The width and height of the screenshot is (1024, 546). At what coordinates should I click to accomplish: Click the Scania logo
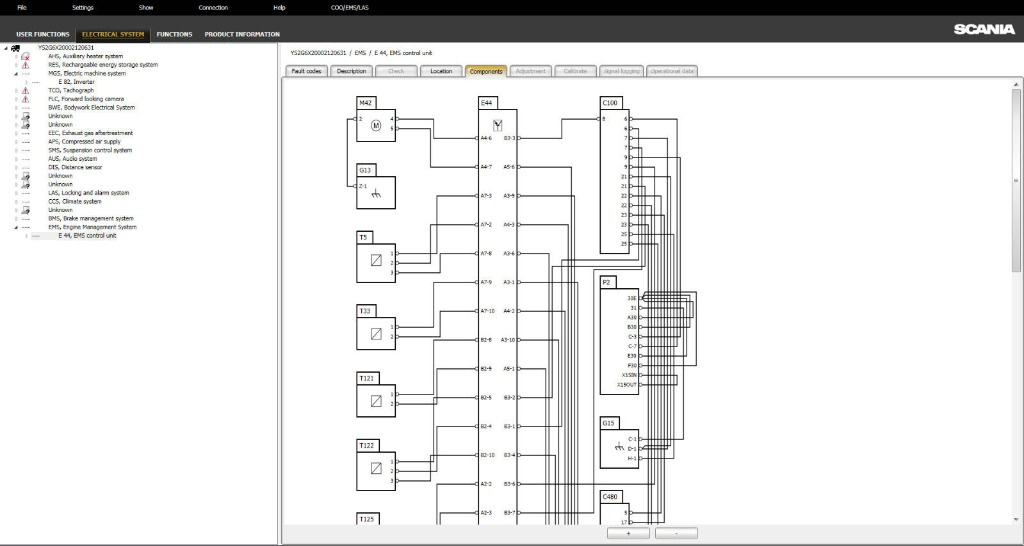pyautogui.click(x=984, y=29)
